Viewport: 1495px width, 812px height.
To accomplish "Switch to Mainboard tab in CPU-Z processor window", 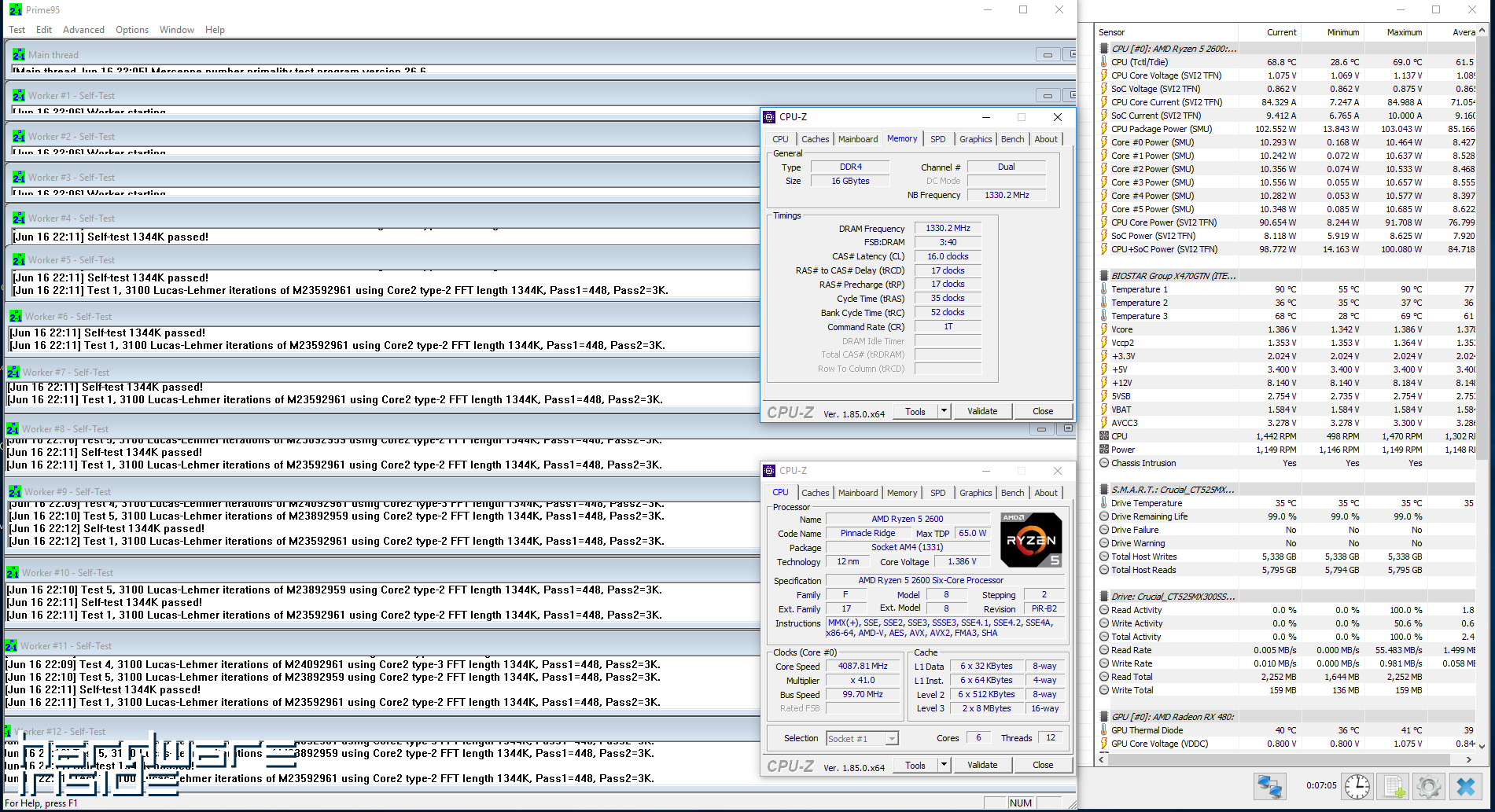I will coord(858,493).
